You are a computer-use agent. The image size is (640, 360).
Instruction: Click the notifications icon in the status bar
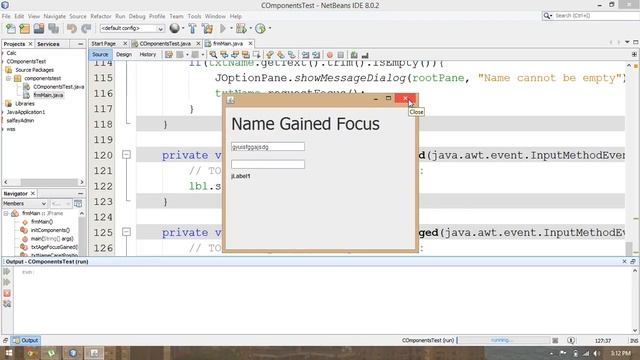(571, 340)
